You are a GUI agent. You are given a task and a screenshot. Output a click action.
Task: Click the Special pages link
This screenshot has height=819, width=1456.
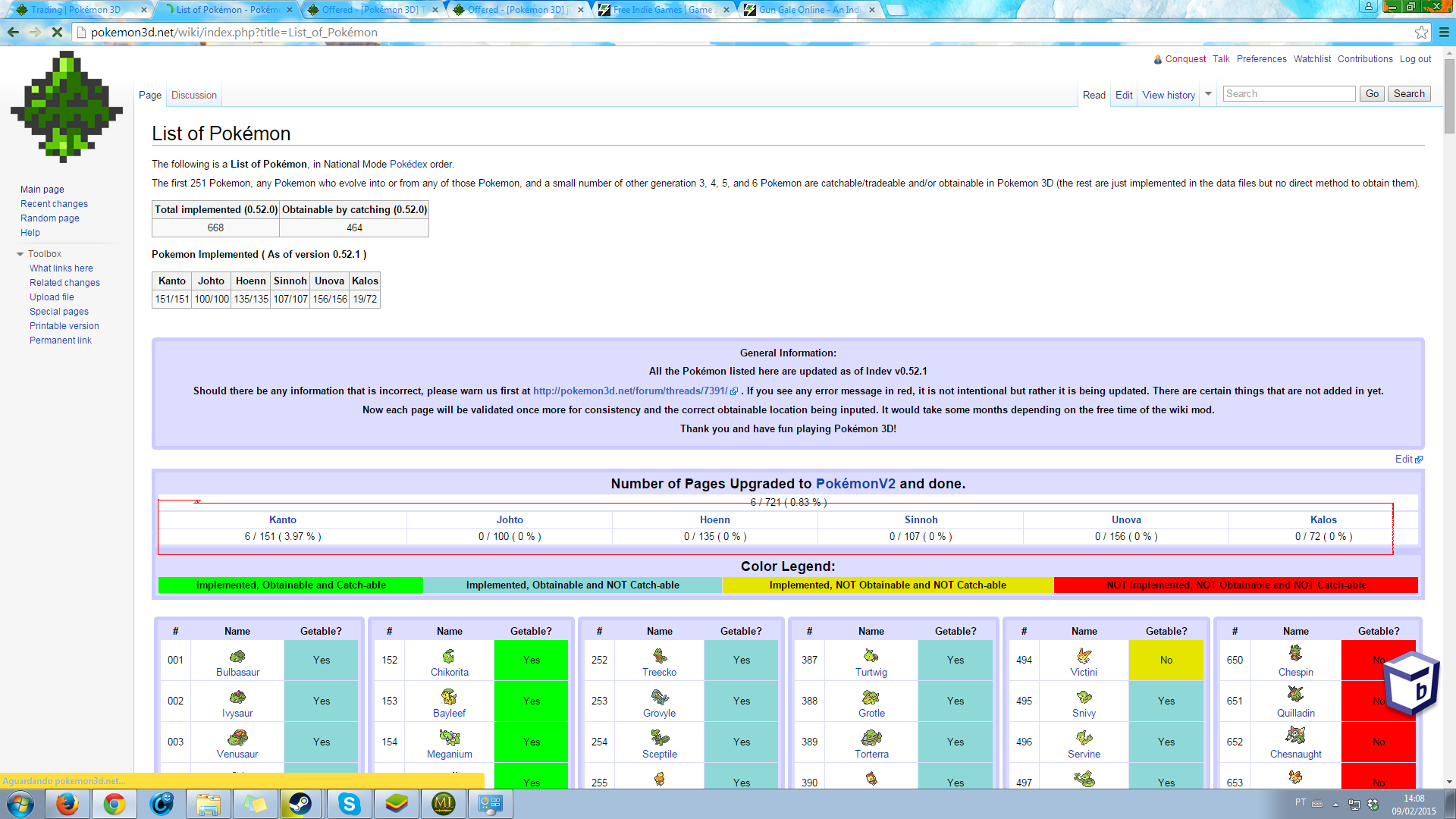pos(59,312)
